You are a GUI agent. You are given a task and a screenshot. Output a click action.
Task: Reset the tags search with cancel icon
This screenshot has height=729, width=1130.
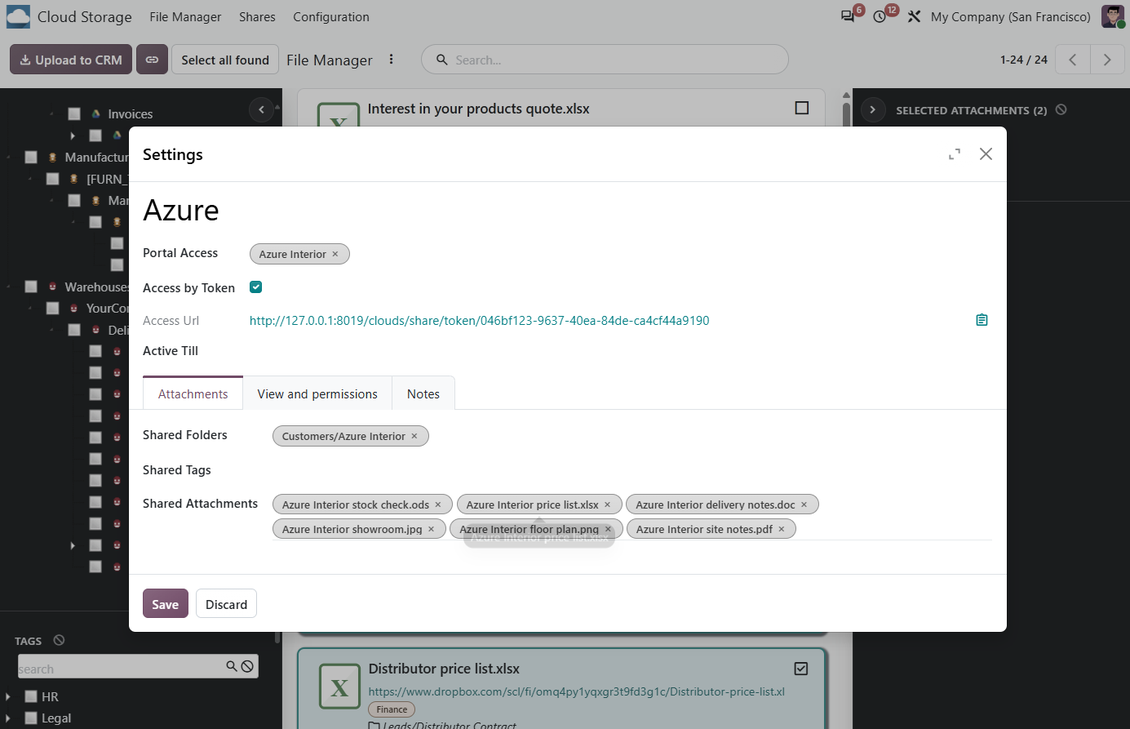247,666
